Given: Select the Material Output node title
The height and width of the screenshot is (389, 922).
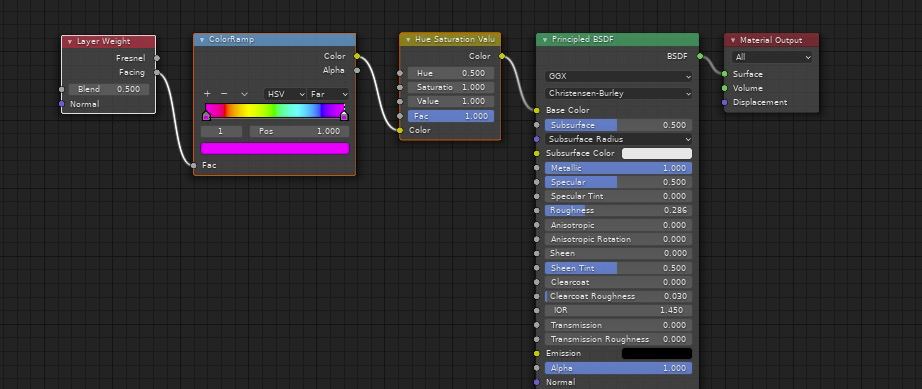Looking at the screenshot, I should [771, 41].
